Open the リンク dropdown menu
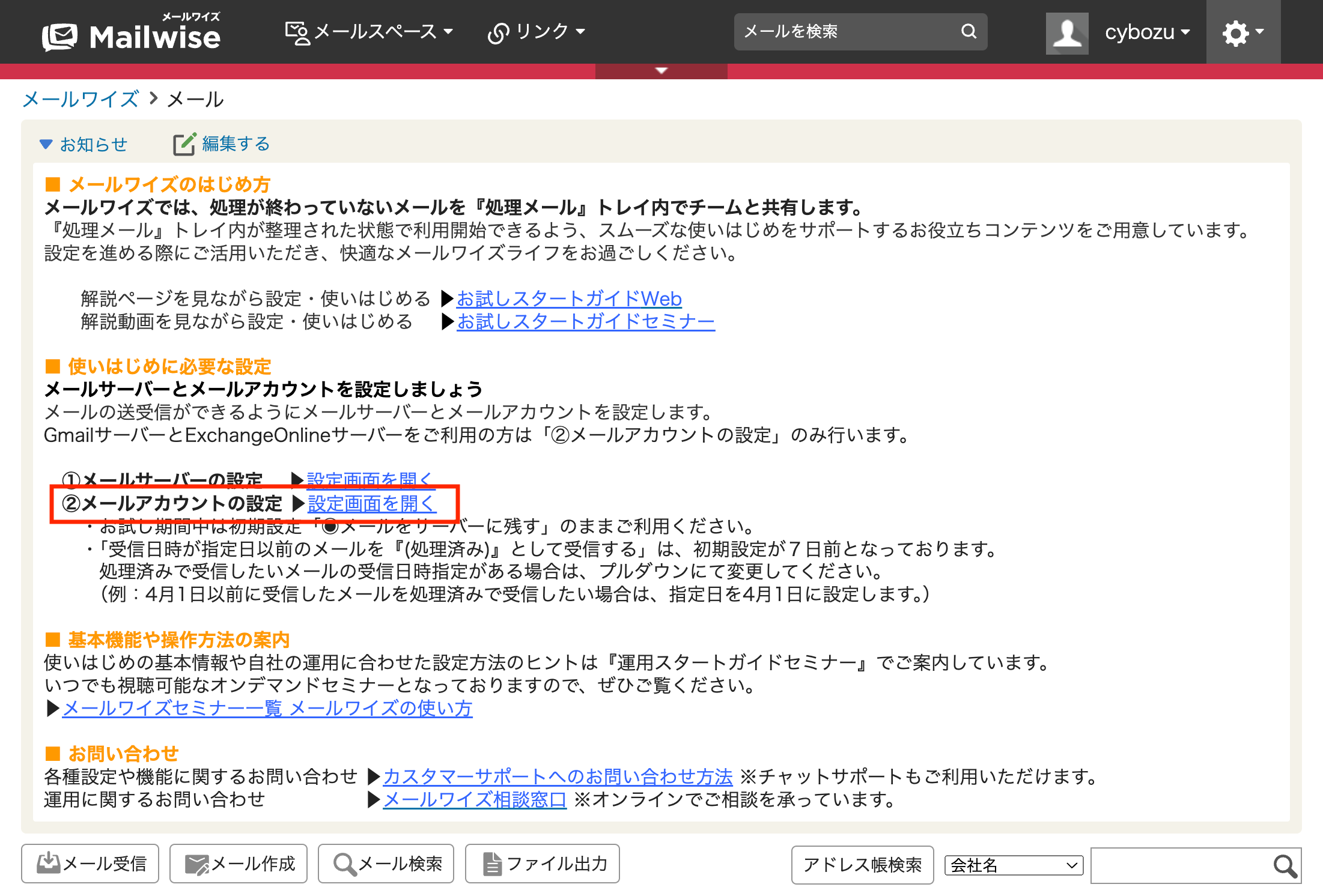The height and width of the screenshot is (896, 1323). point(536,32)
